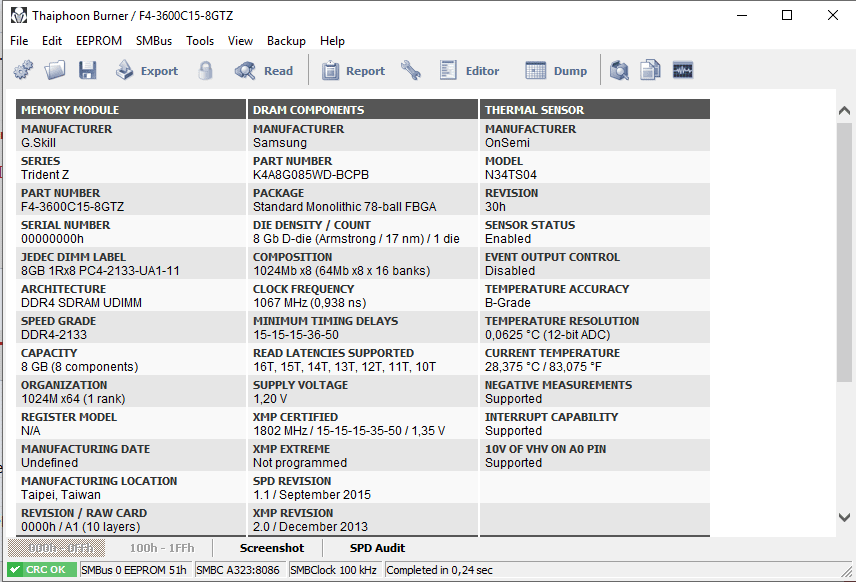Click the waveform monitor icon
The width and height of the screenshot is (856, 582).
pos(682,70)
